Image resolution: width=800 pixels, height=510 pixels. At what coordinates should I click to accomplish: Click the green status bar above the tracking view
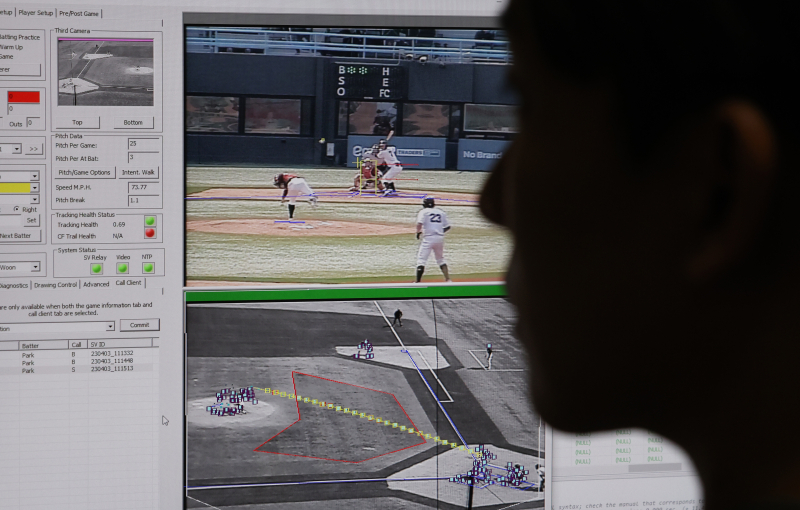(346, 294)
